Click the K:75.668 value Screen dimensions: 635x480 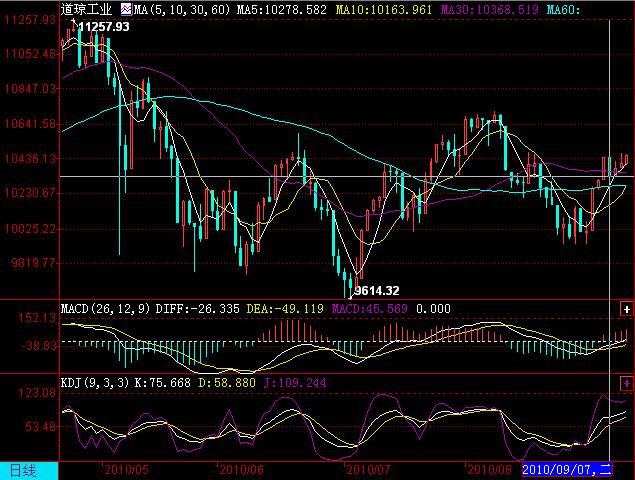162,383
